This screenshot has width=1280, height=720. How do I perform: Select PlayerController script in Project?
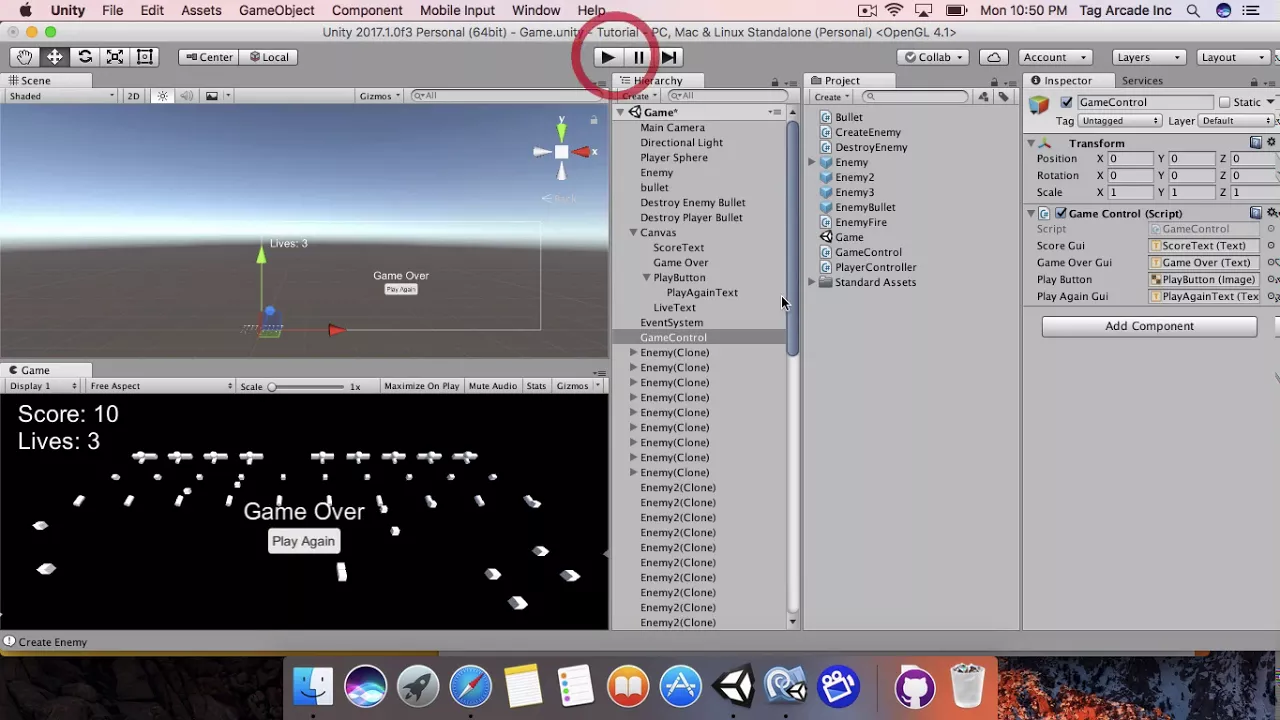(x=875, y=267)
